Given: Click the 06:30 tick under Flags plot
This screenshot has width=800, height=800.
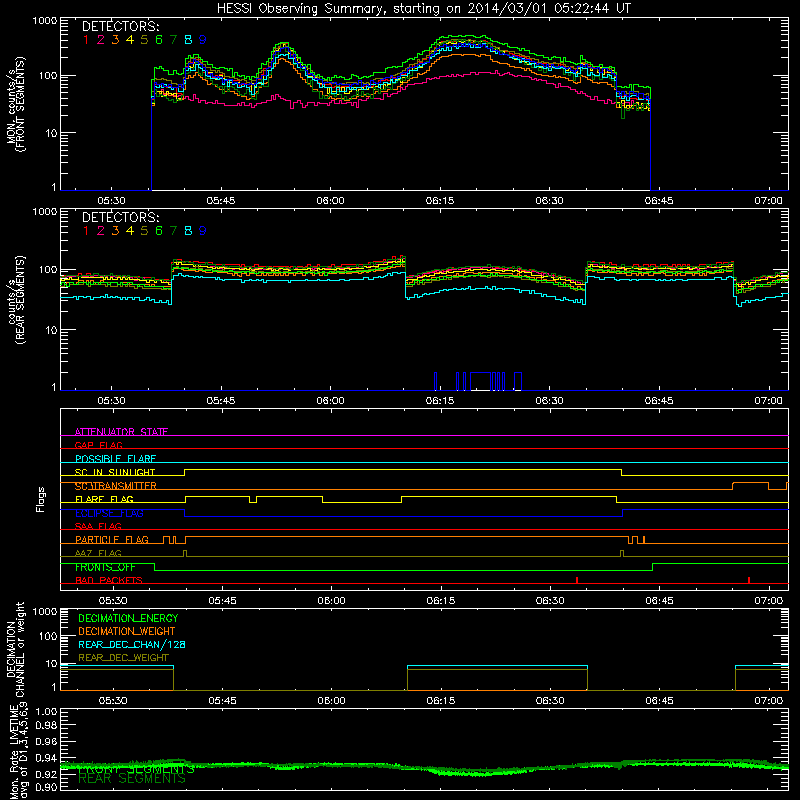Looking at the screenshot, I should click(550, 601).
